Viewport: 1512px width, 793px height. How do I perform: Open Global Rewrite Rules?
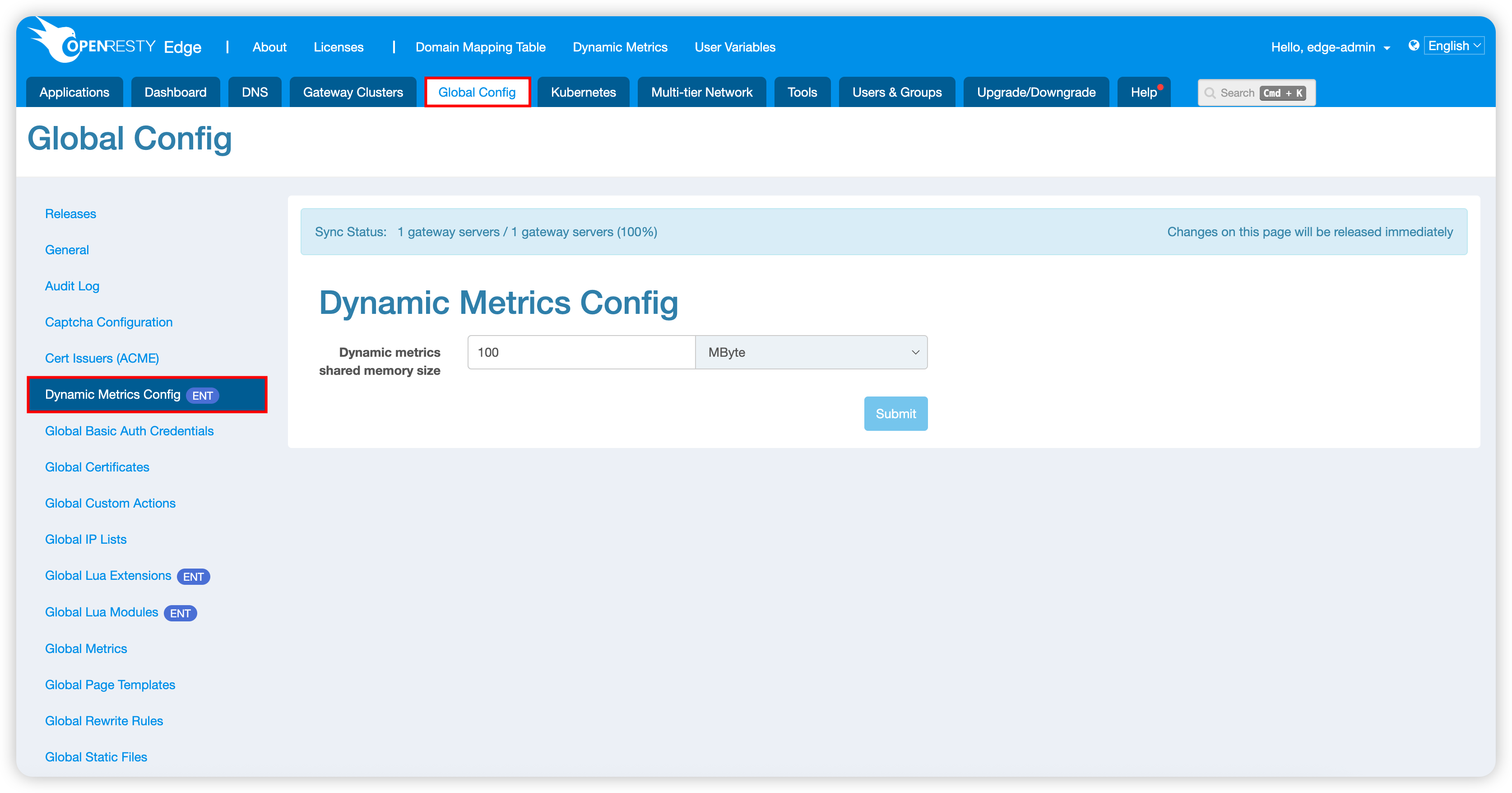(x=104, y=721)
